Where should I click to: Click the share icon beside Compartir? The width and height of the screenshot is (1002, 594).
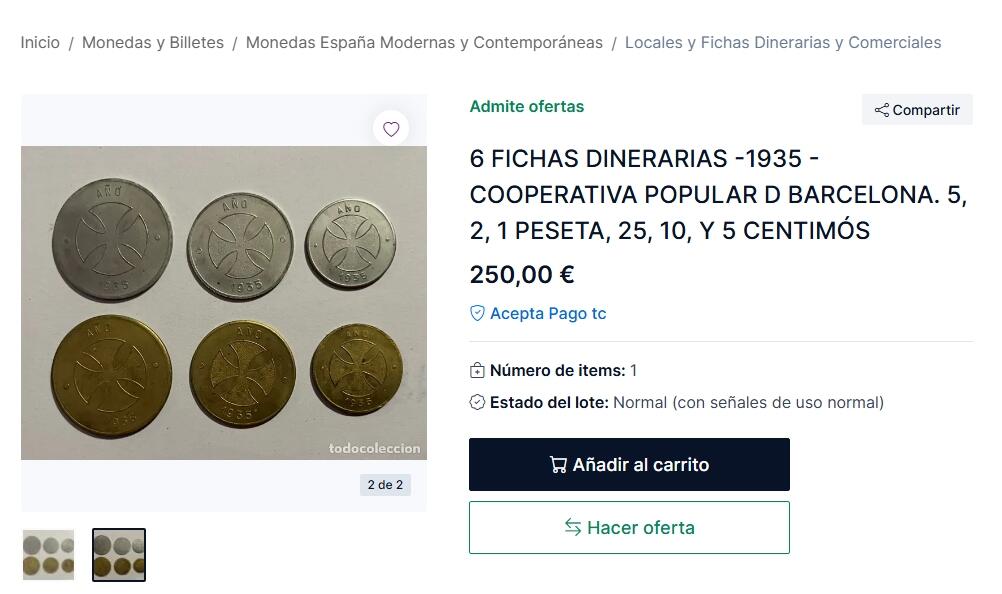pyautogui.click(x=881, y=110)
